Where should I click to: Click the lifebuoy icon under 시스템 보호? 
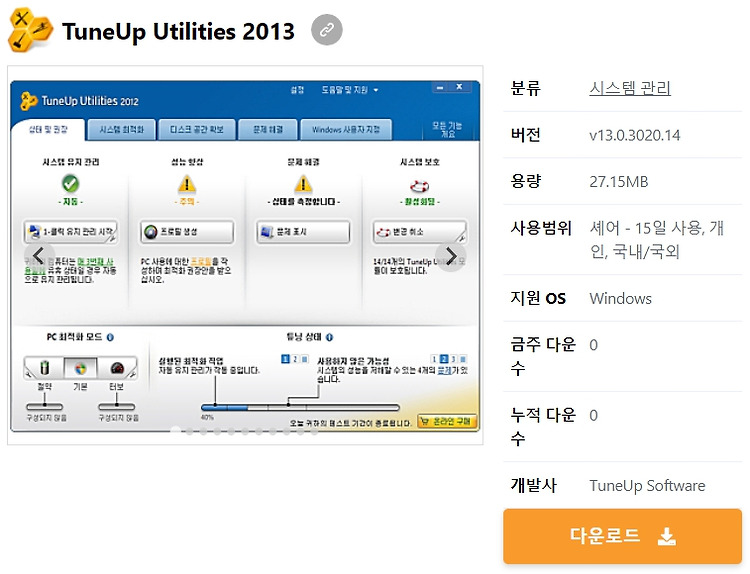coord(419,186)
